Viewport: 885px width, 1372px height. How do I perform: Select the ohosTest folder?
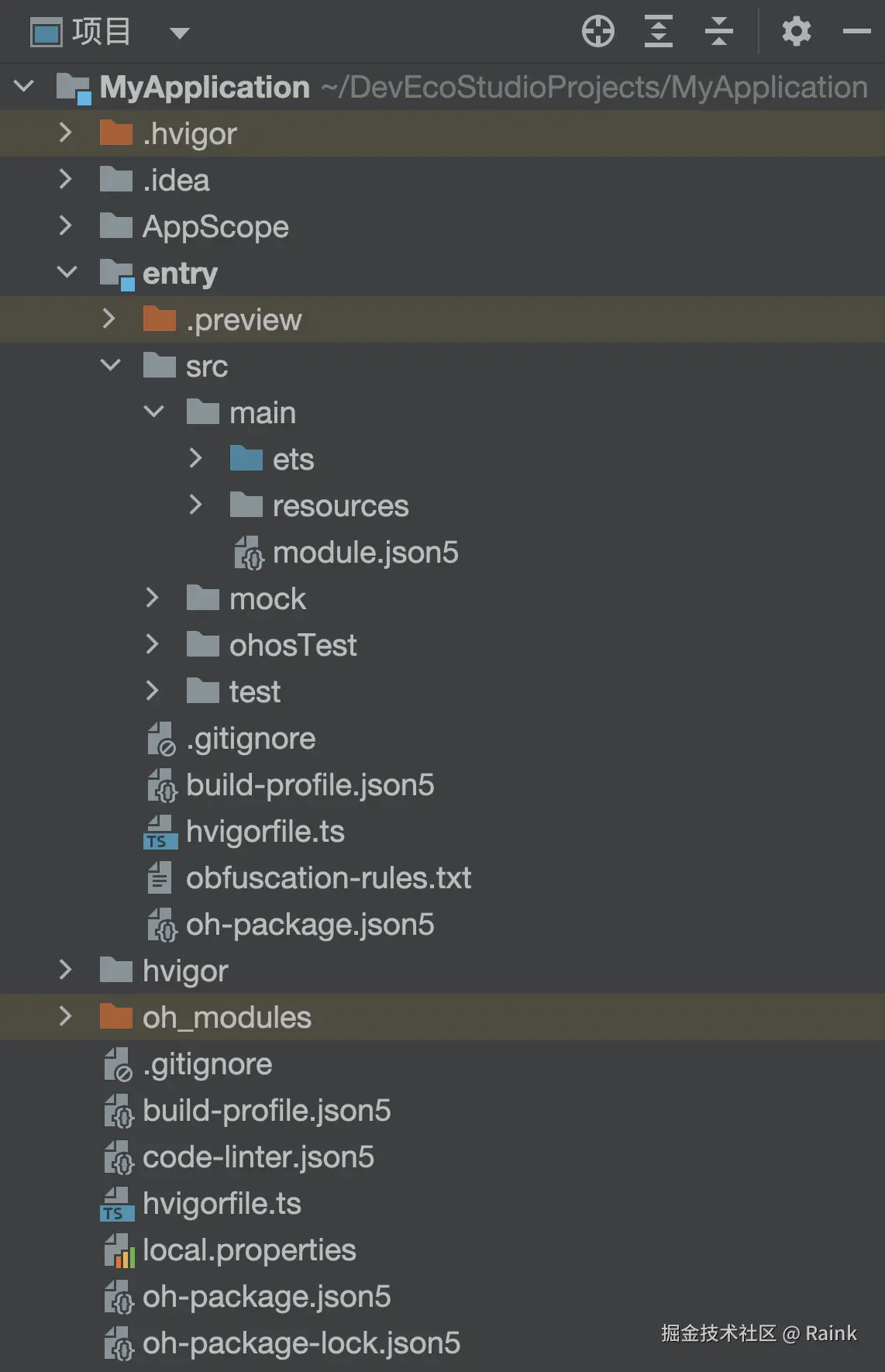[x=293, y=646]
